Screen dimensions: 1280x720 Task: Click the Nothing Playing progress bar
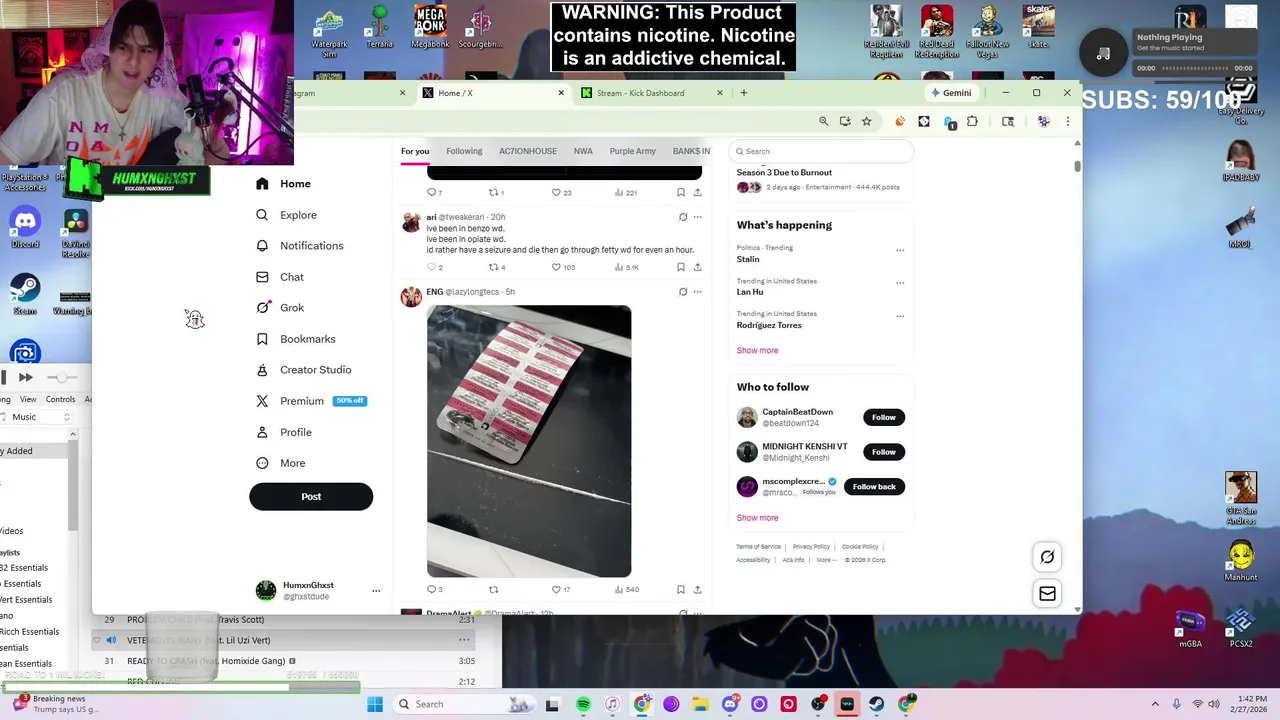tap(1196, 68)
